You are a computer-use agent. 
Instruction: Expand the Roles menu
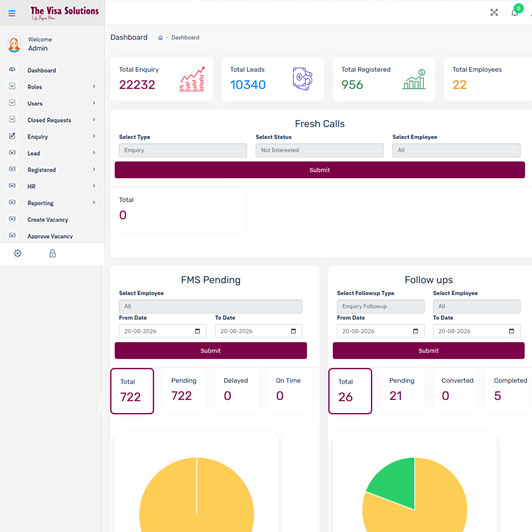click(52, 87)
